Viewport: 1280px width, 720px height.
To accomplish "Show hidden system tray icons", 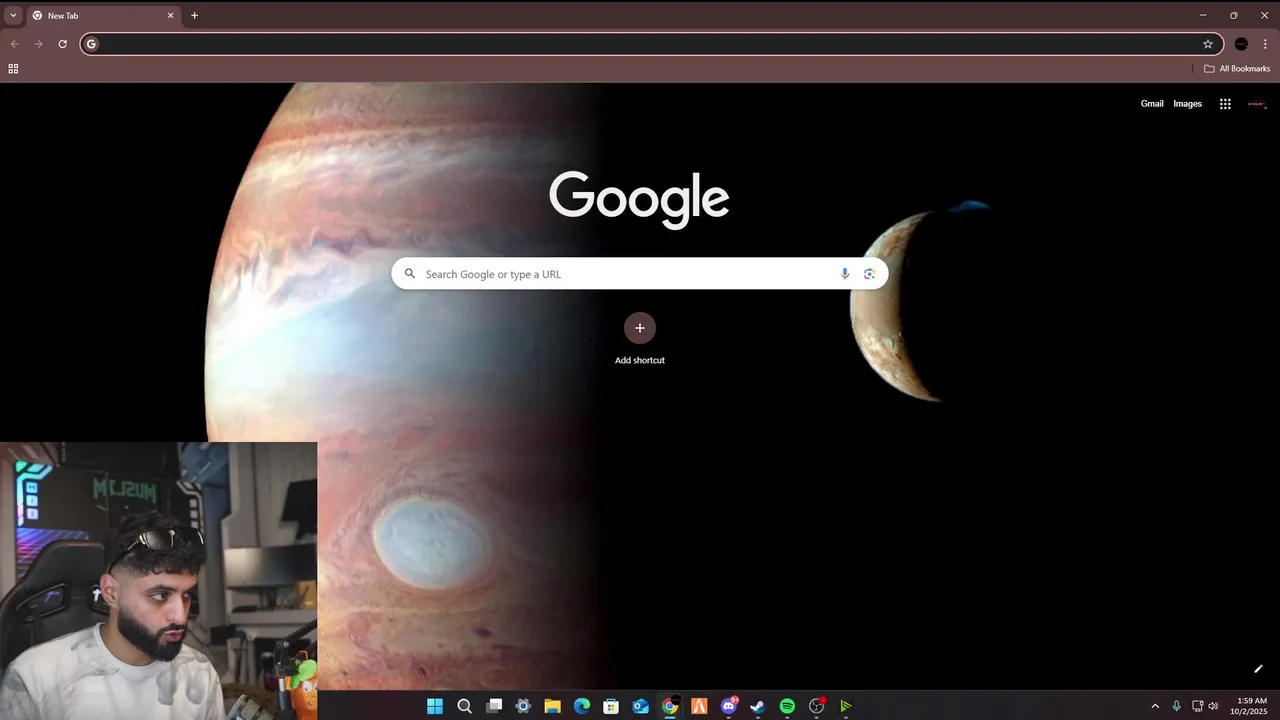I will [1155, 706].
